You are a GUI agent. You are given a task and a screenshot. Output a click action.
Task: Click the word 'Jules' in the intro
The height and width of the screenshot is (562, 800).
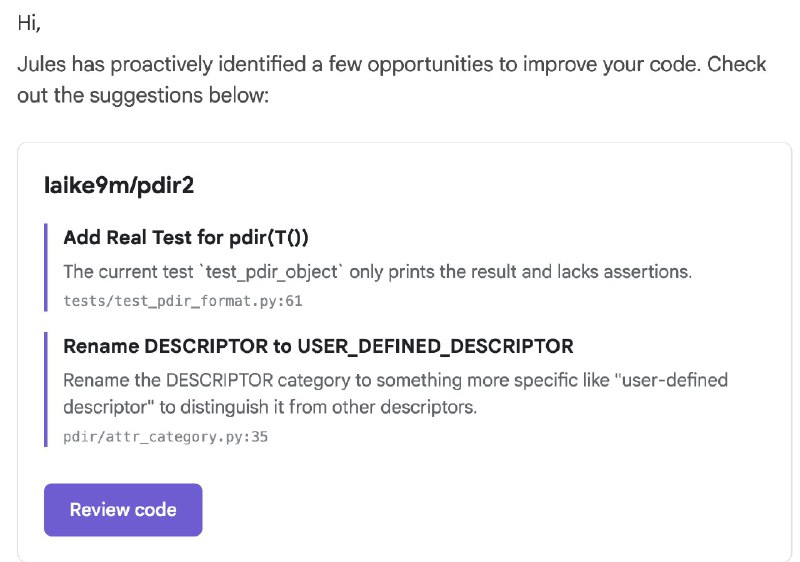(x=42, y=64)
